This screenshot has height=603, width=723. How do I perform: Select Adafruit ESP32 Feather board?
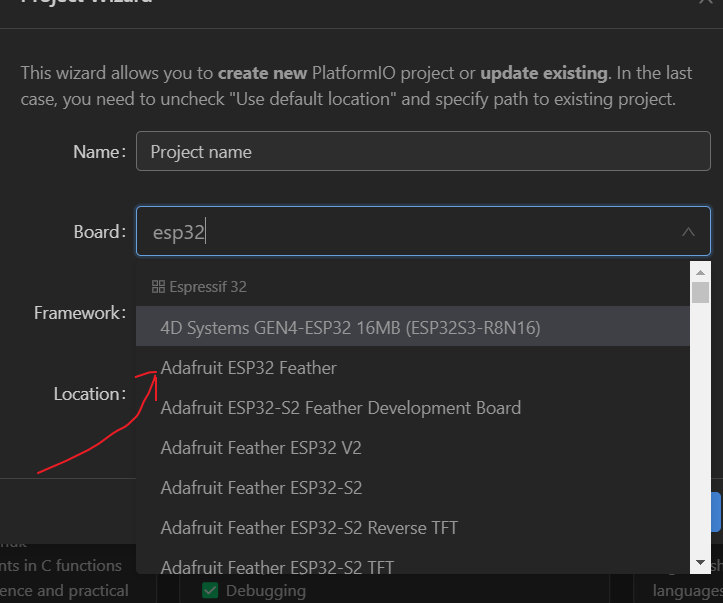tap(248, 368)
